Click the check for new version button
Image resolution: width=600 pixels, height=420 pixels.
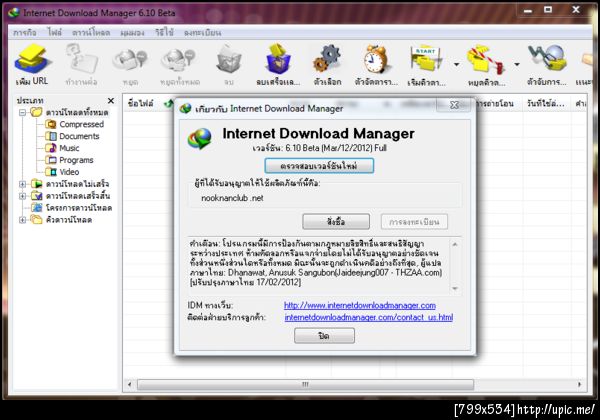(319, 166)
